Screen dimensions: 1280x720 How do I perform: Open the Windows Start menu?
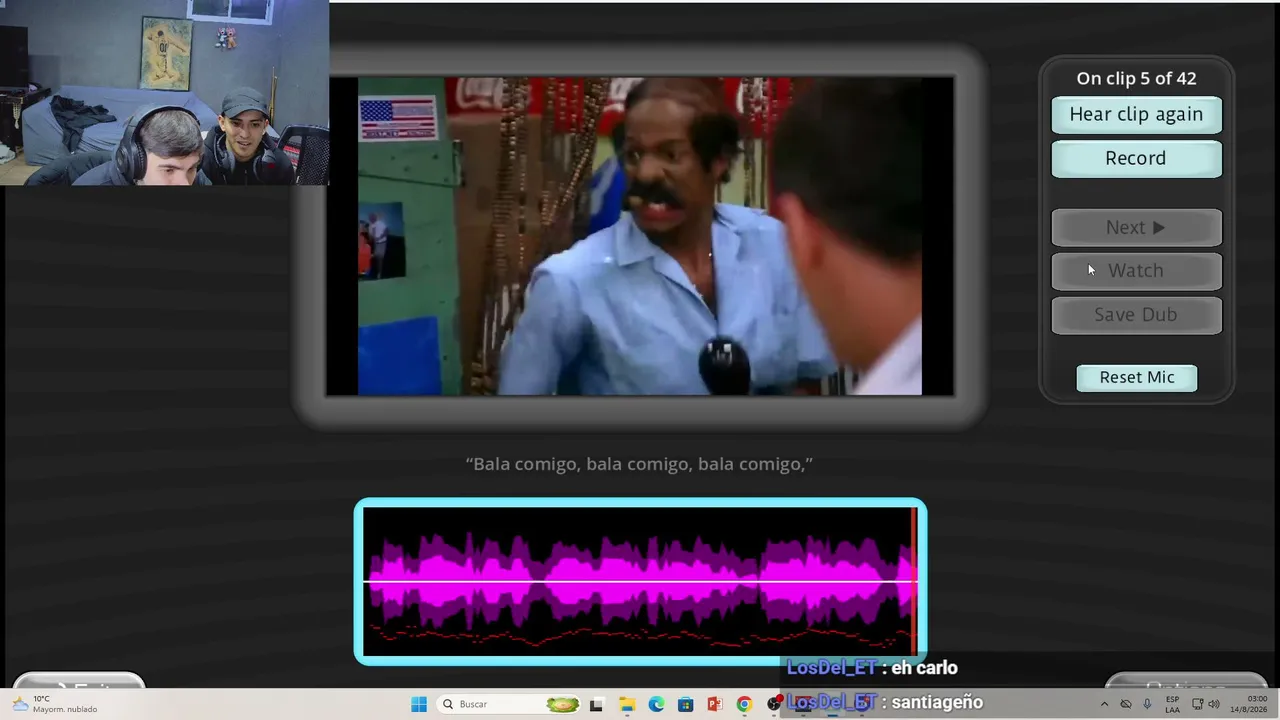pos(419,704)
